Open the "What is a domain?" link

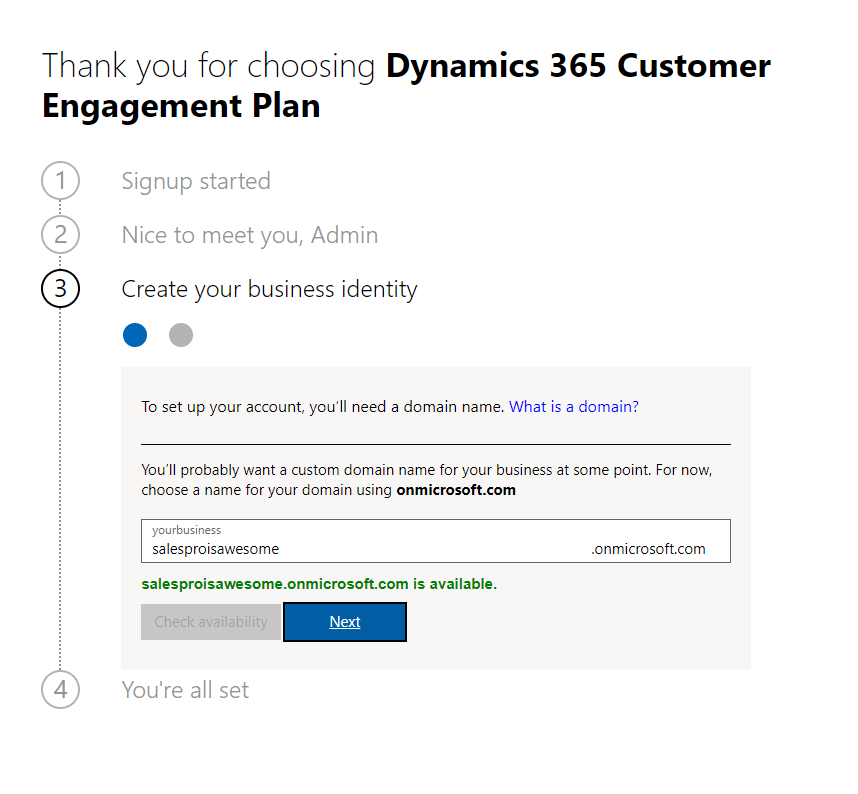point(573,407)
